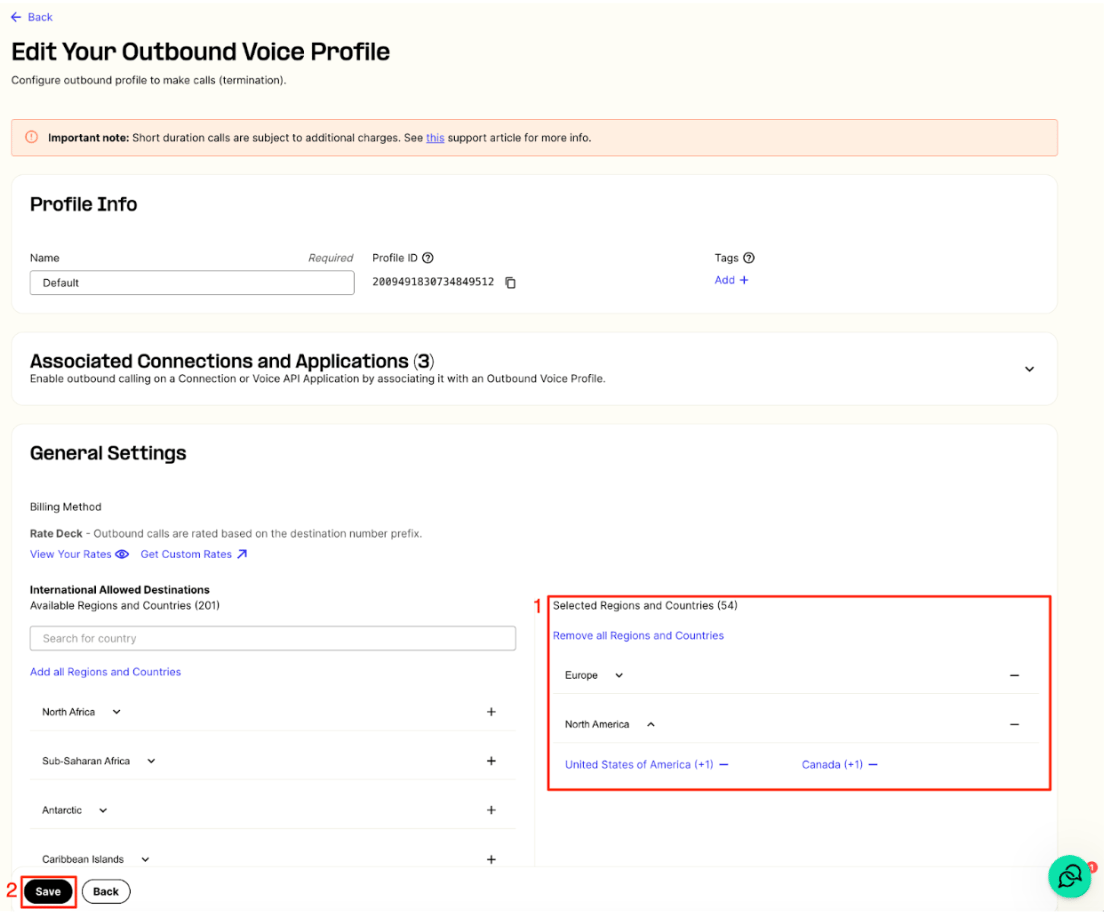Click the Search for country field

click(273, 639)
